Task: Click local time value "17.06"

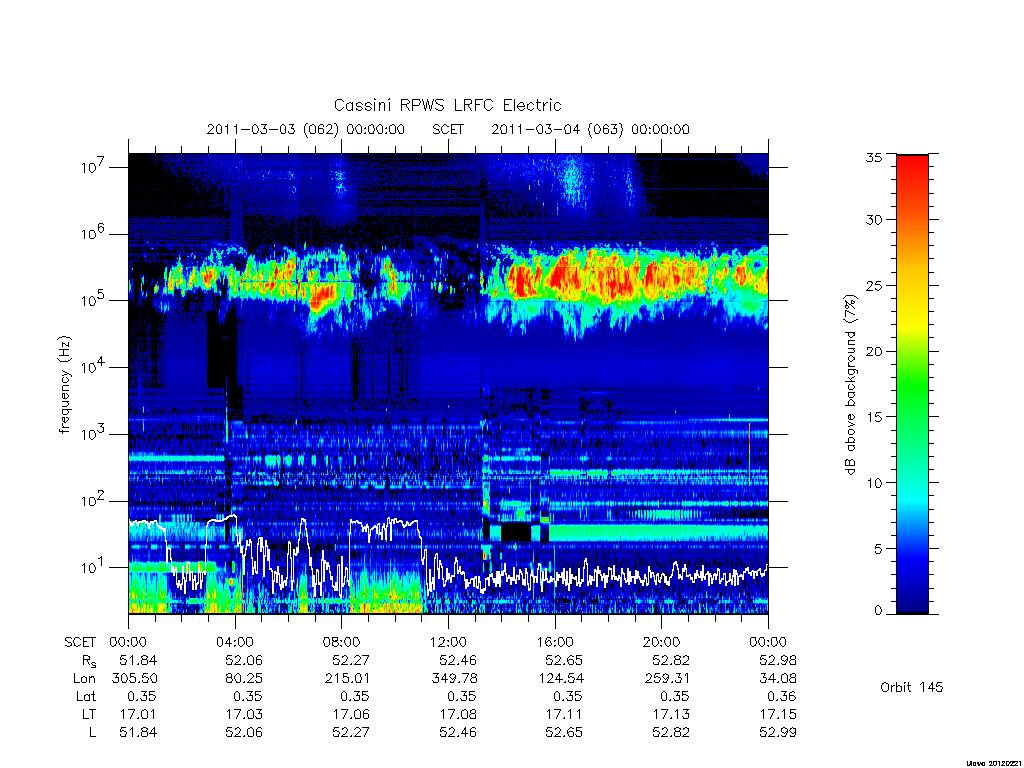Action: [351, 714]
